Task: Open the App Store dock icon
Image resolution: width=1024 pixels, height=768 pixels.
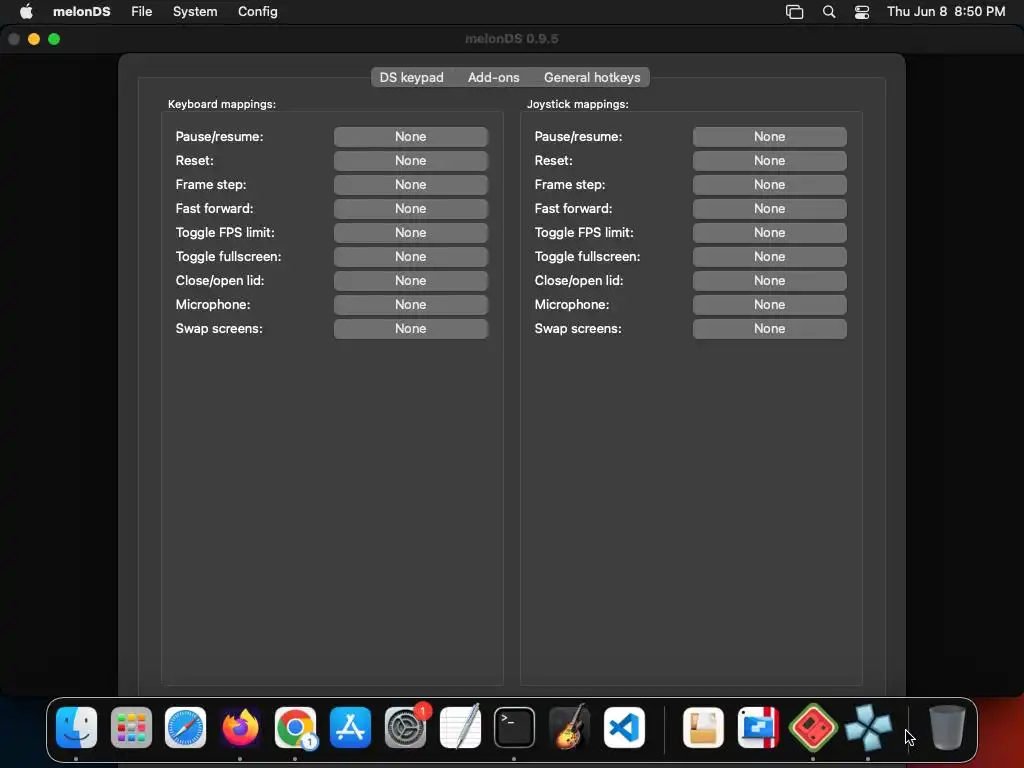Action: pos(350,727)
